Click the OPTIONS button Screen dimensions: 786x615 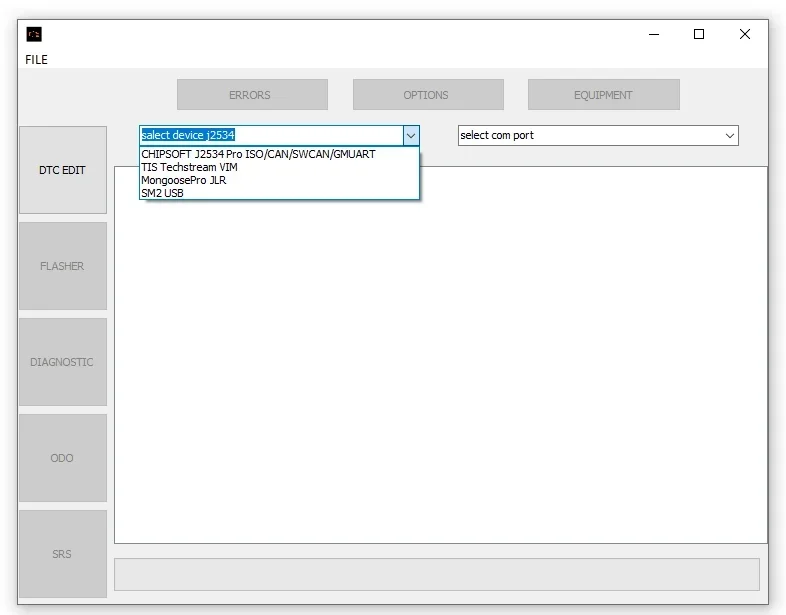click(x=428, y=94)
